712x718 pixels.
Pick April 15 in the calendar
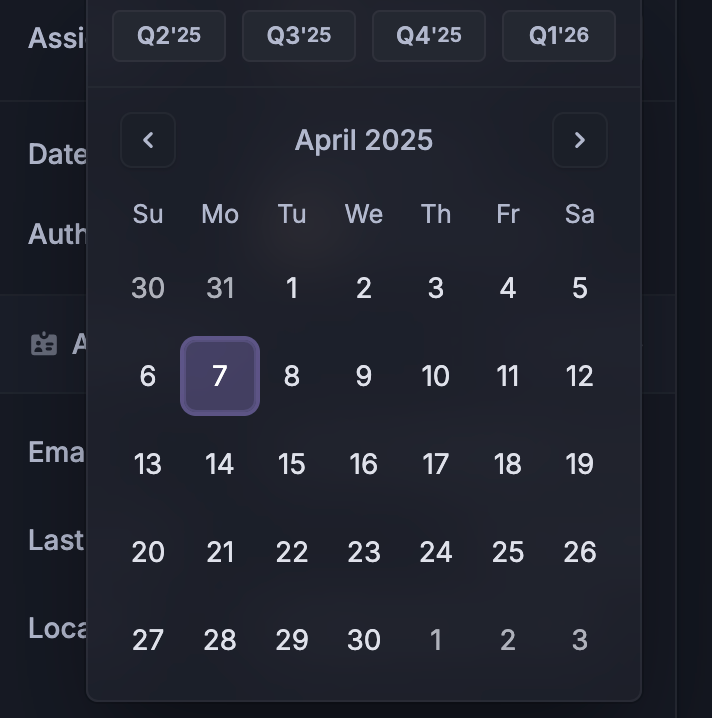(292, 464)
